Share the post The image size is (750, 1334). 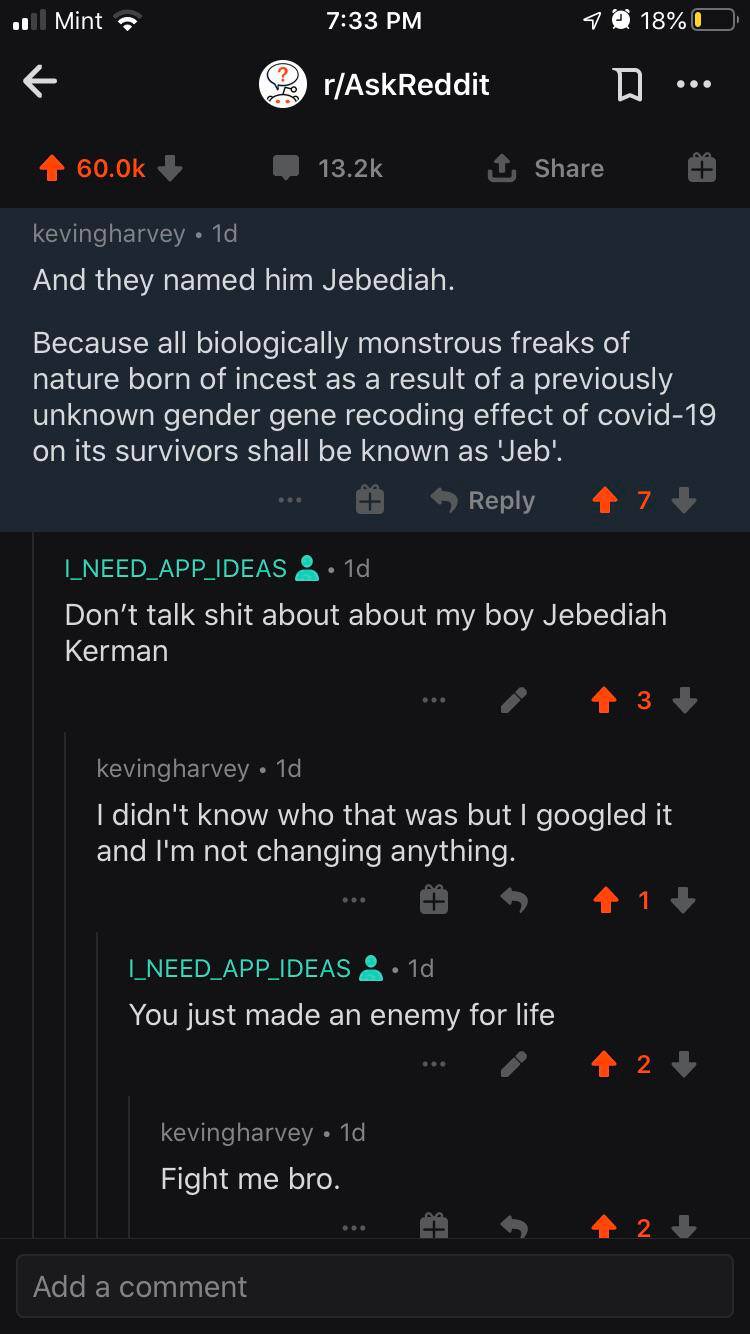click(x=546, y=169)
